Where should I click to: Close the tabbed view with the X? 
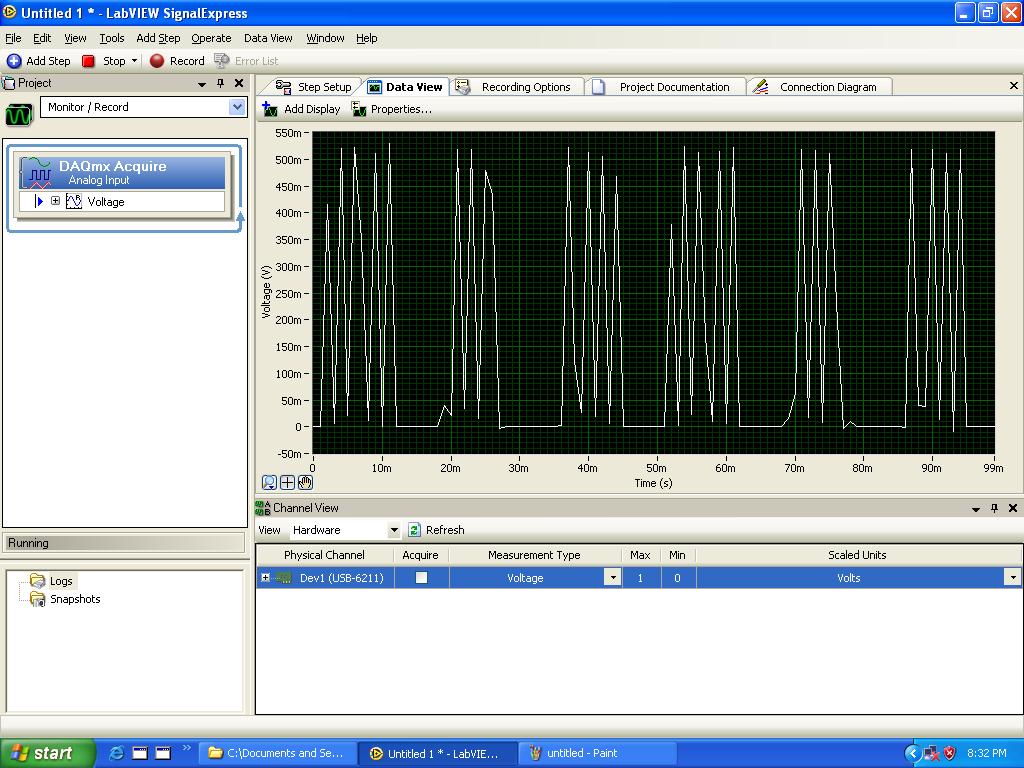coord(1014,86)
